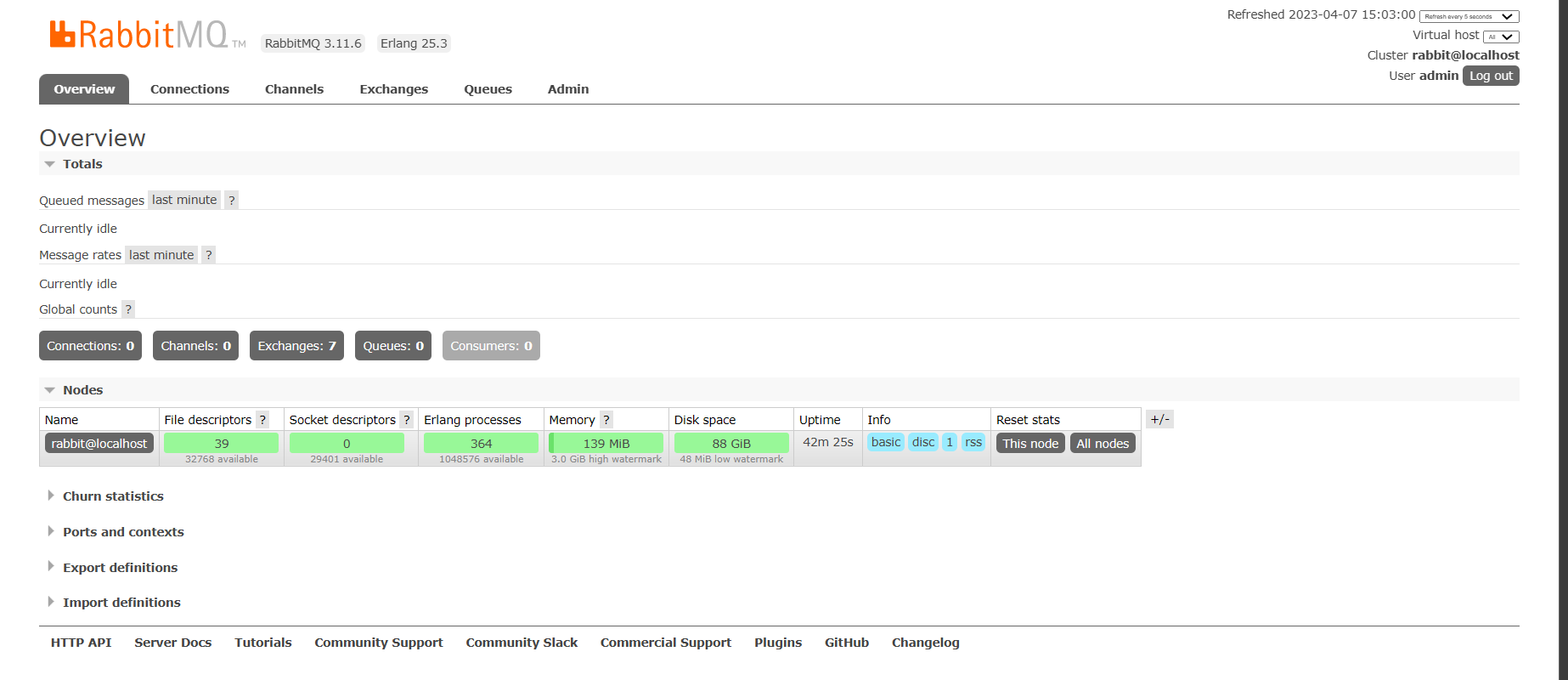Screen dimensions: 1568x680
Task: Click the Consumers: 0 count button
Action: [491, 346]
